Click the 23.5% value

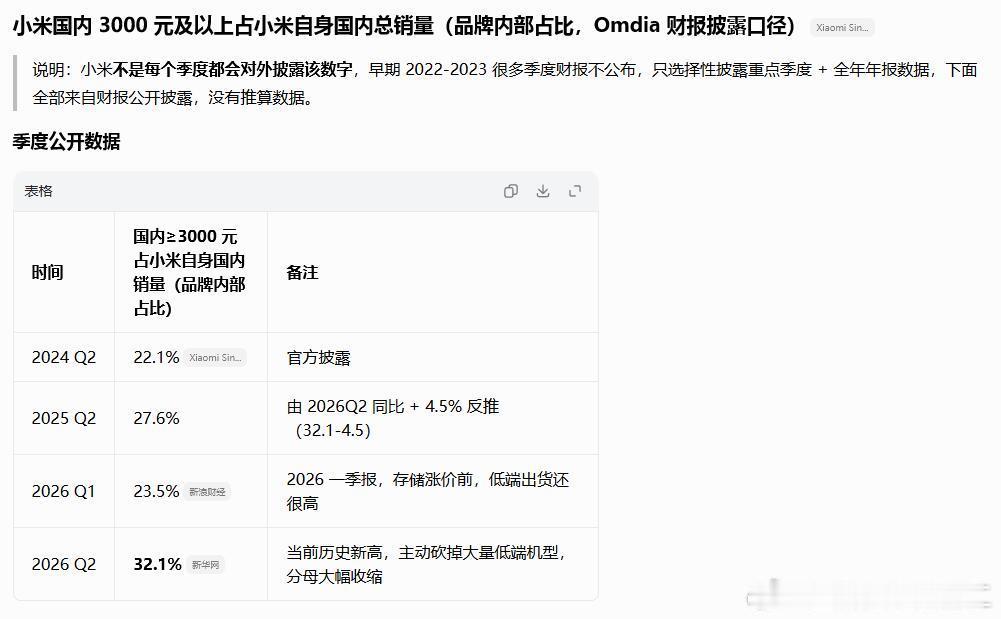[156, 491]
